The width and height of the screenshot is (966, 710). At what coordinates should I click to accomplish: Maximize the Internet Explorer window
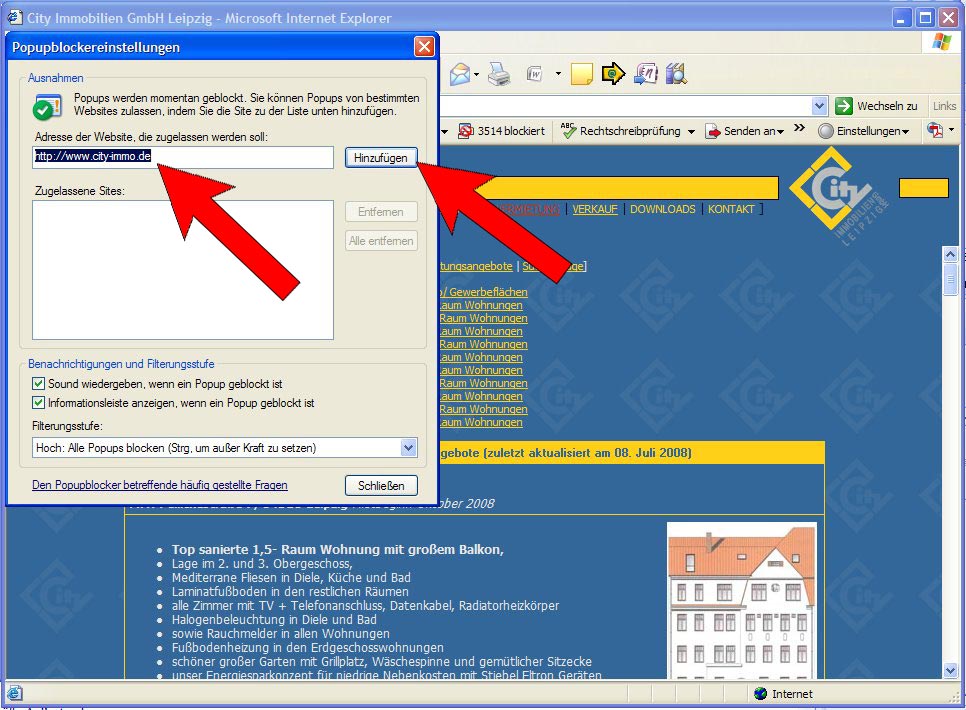[925, 17]
